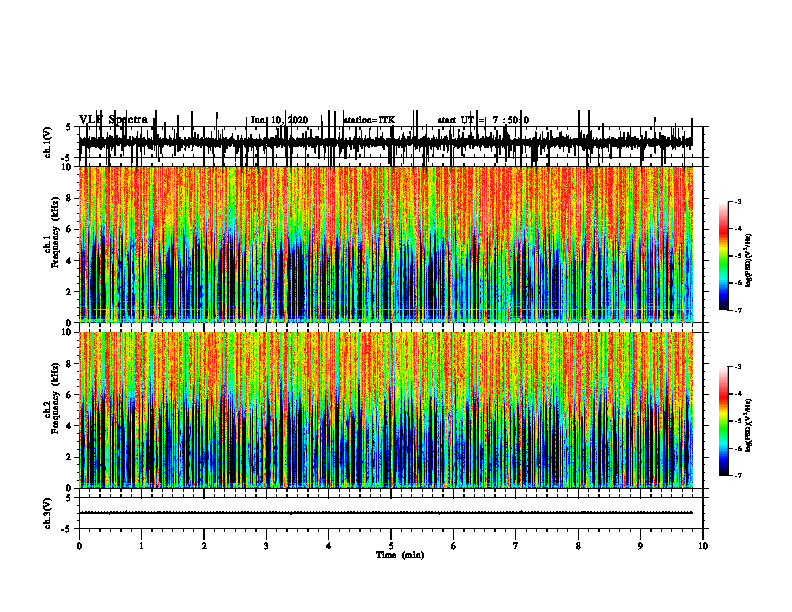792x612 pixels.
Task: Click the 'VLF Spectra' plot title
Action: 113,120
